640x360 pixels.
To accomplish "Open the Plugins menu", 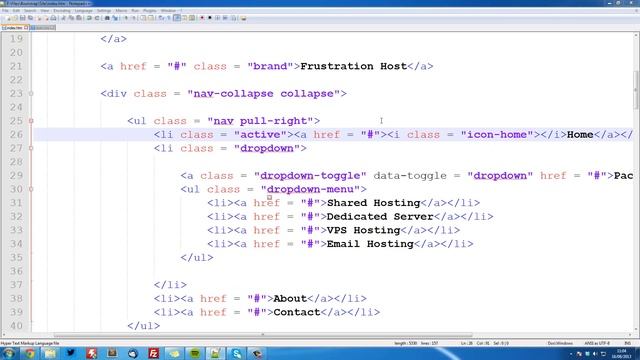I will coord(150,11).
